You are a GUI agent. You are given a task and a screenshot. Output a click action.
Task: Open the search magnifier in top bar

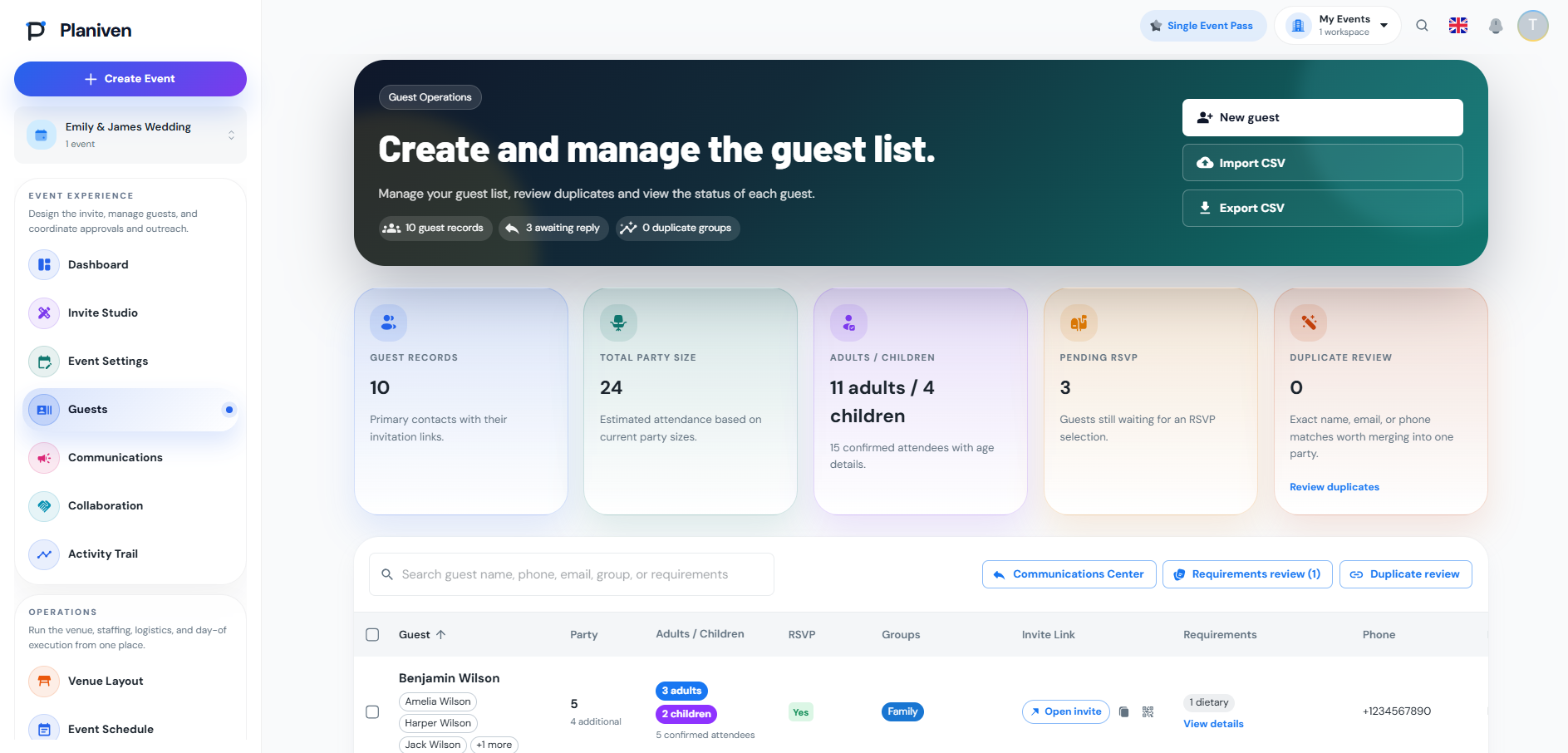(1422, 26)
